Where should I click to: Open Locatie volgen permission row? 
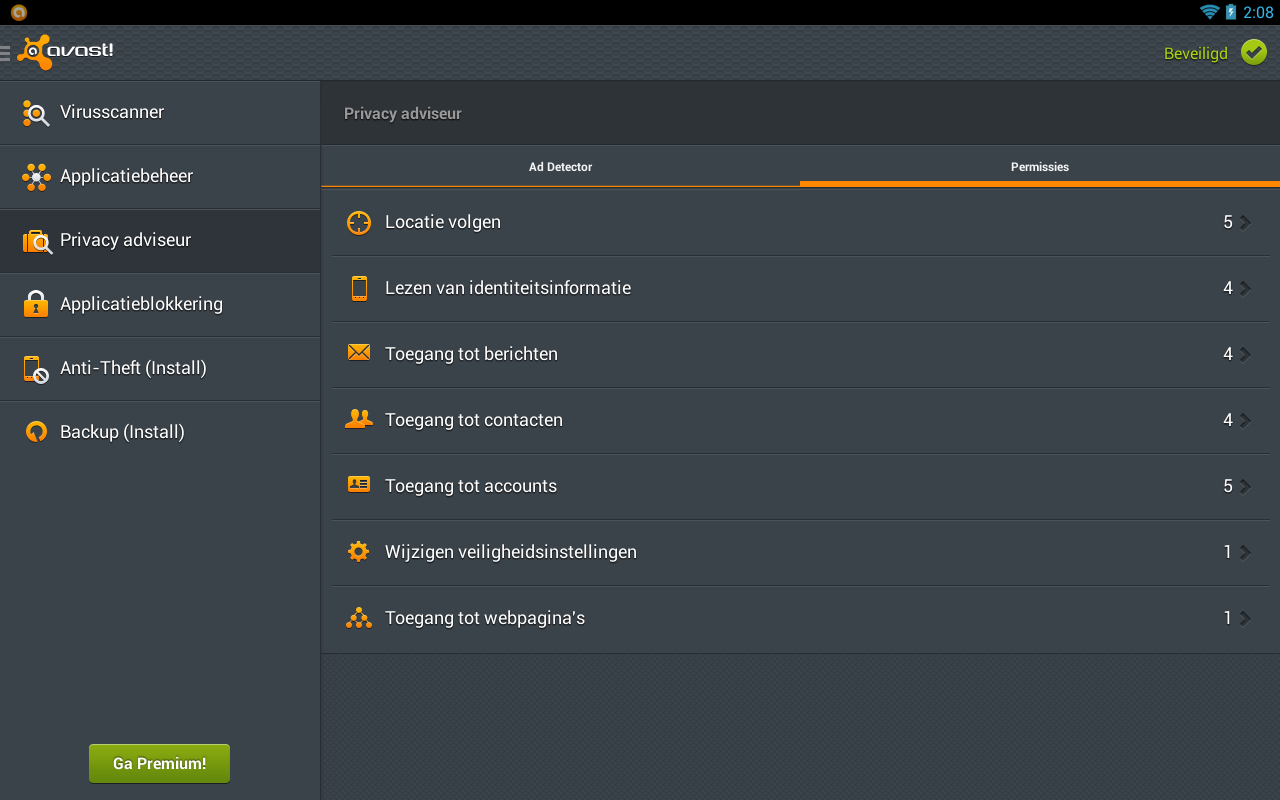pyautogui.click(x=800, y=222)
